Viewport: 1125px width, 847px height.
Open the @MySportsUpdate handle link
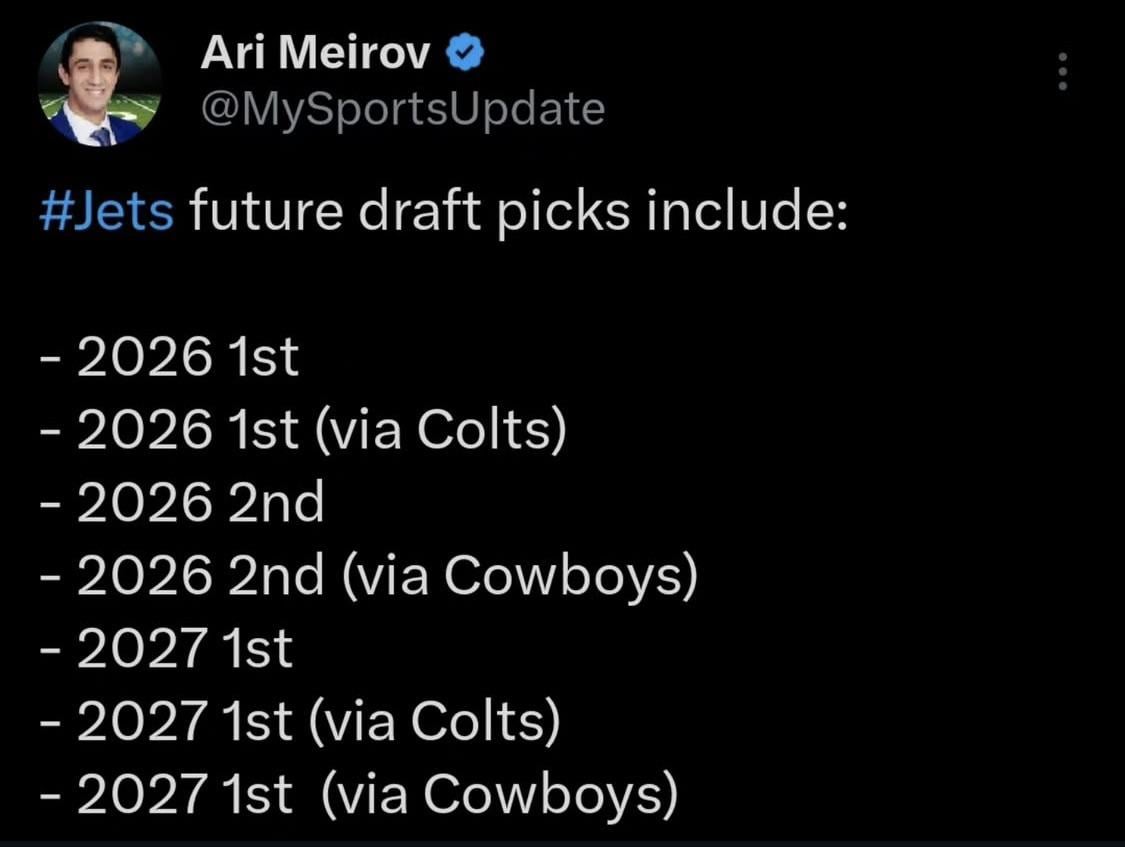[x=402, y=108]
